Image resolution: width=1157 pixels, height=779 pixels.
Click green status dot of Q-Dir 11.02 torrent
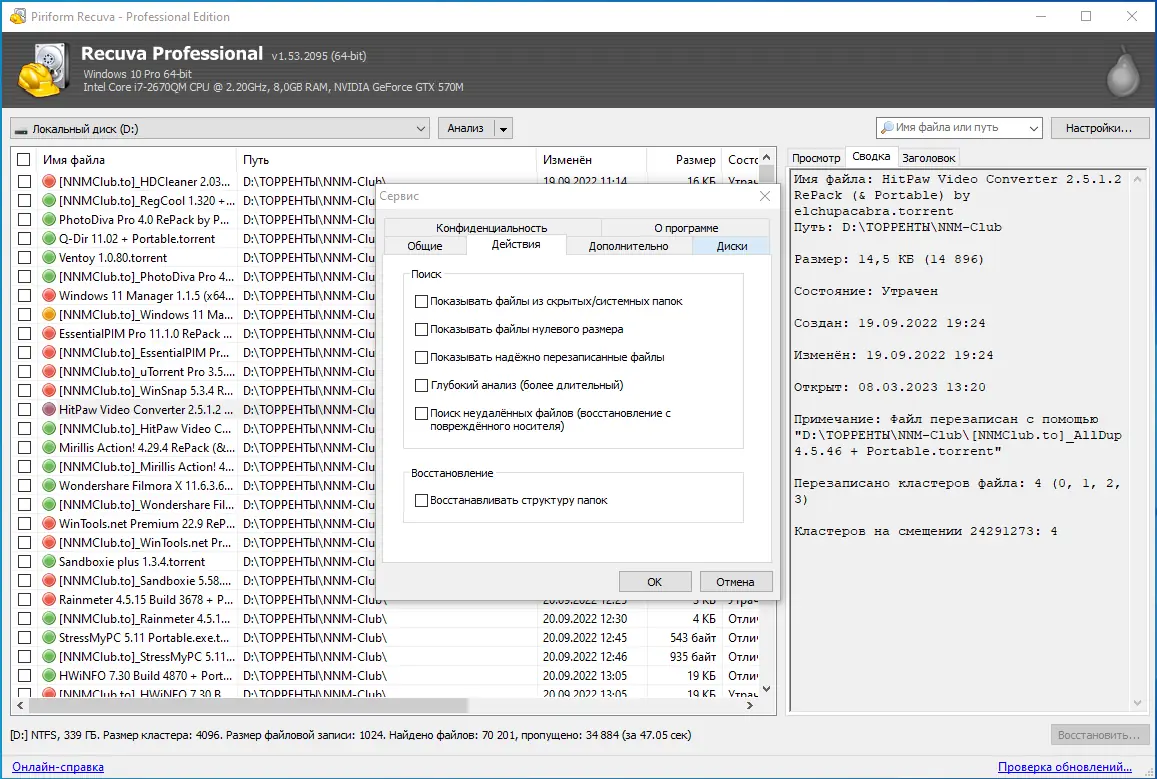[x=49, y=238]
